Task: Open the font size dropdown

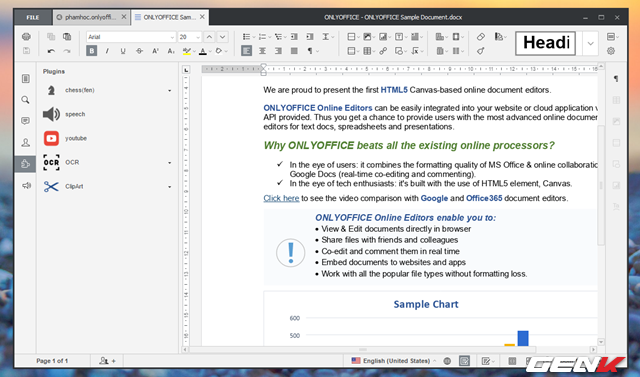Action: 198,37
